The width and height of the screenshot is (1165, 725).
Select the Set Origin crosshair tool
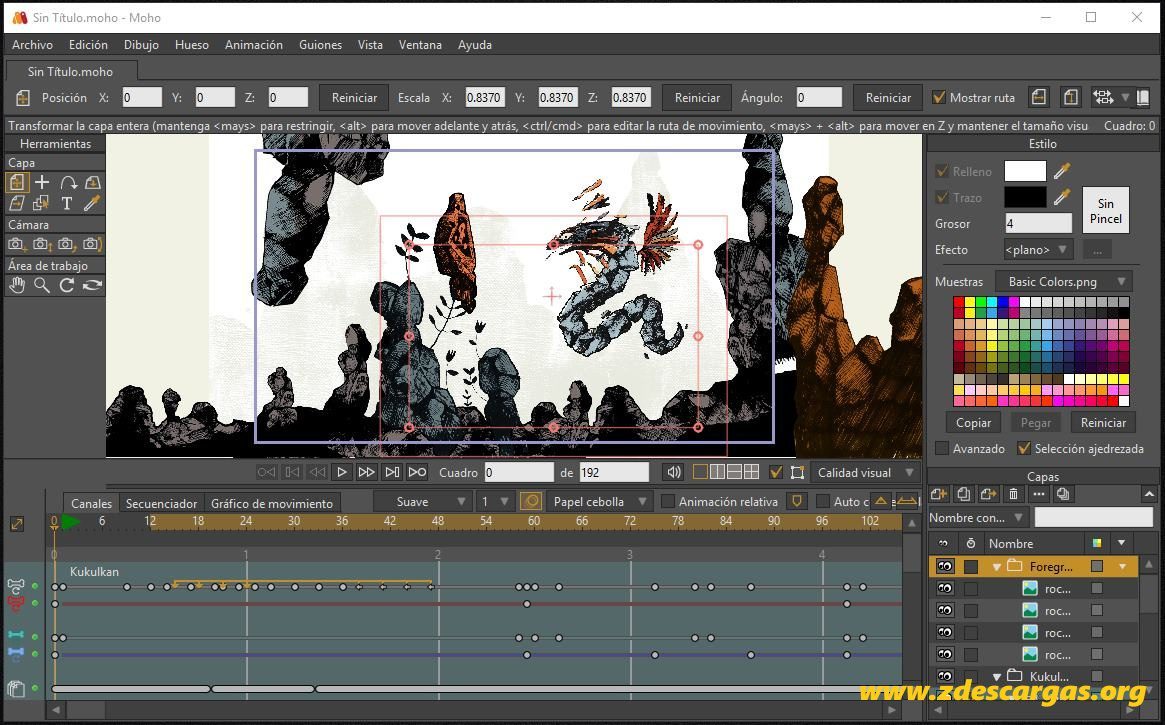[x=42, y=183]
